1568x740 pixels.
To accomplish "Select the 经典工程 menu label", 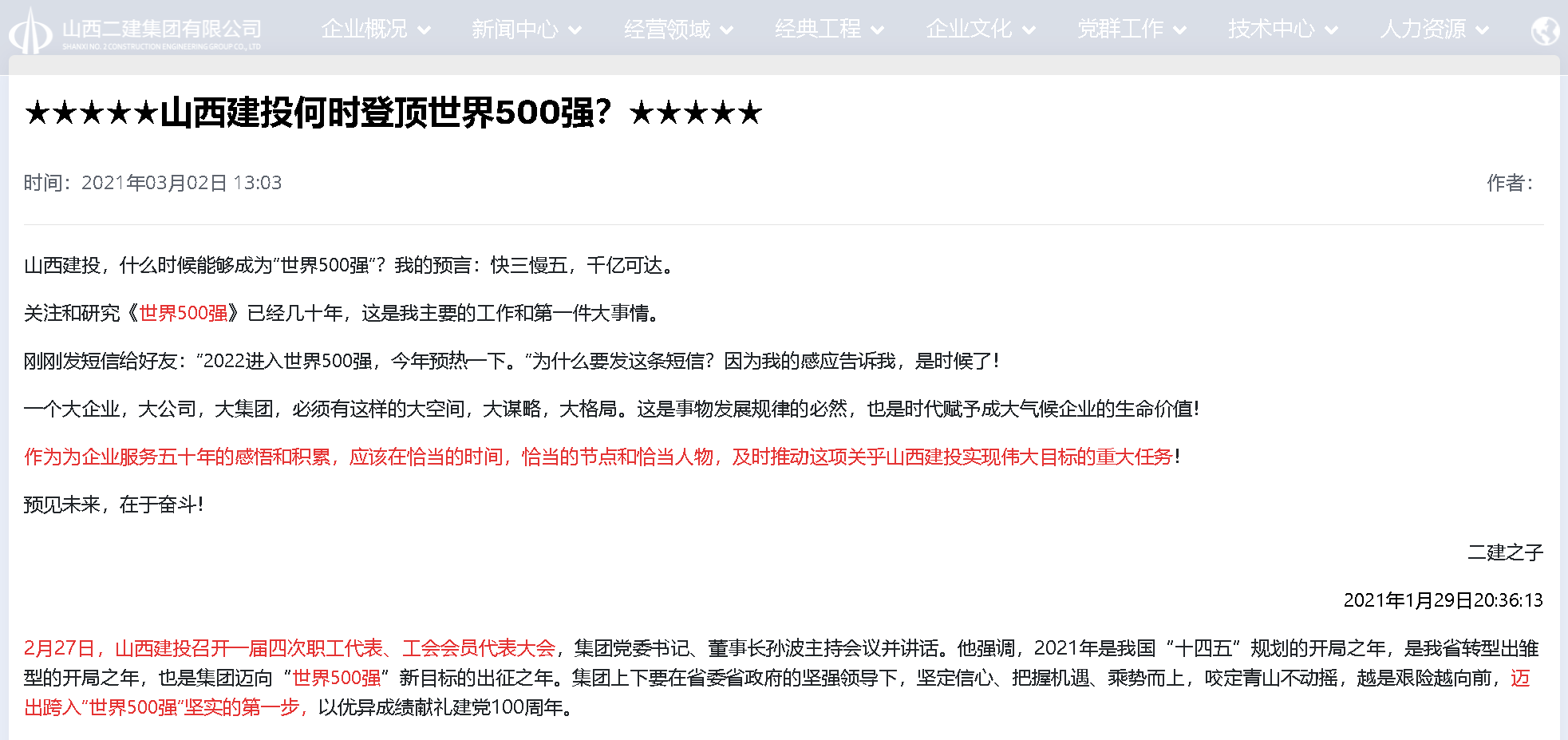I will click(818, 30).
